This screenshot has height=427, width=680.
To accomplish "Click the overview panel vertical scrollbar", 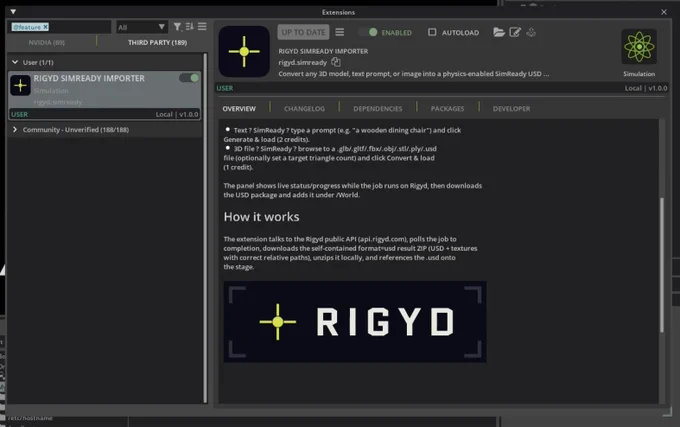I will [662, 265].
